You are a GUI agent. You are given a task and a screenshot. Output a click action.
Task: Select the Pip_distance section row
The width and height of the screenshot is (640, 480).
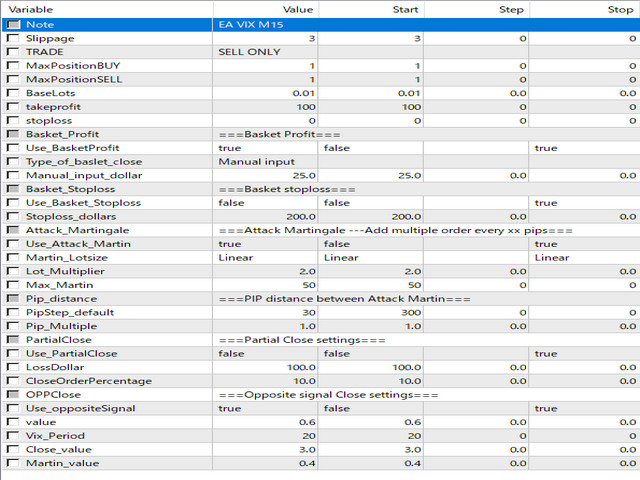pos(321,299)
